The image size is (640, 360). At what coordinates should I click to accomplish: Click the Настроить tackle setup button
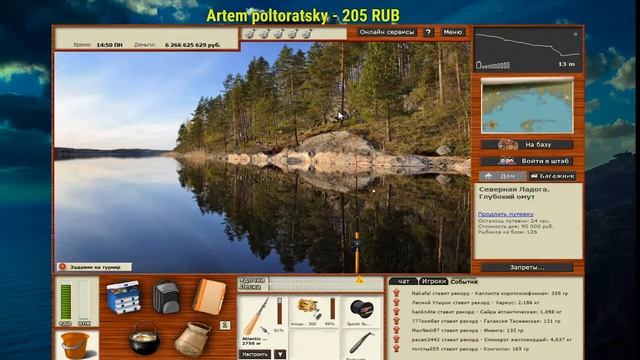pyautogui.click(x=255, y=354)
